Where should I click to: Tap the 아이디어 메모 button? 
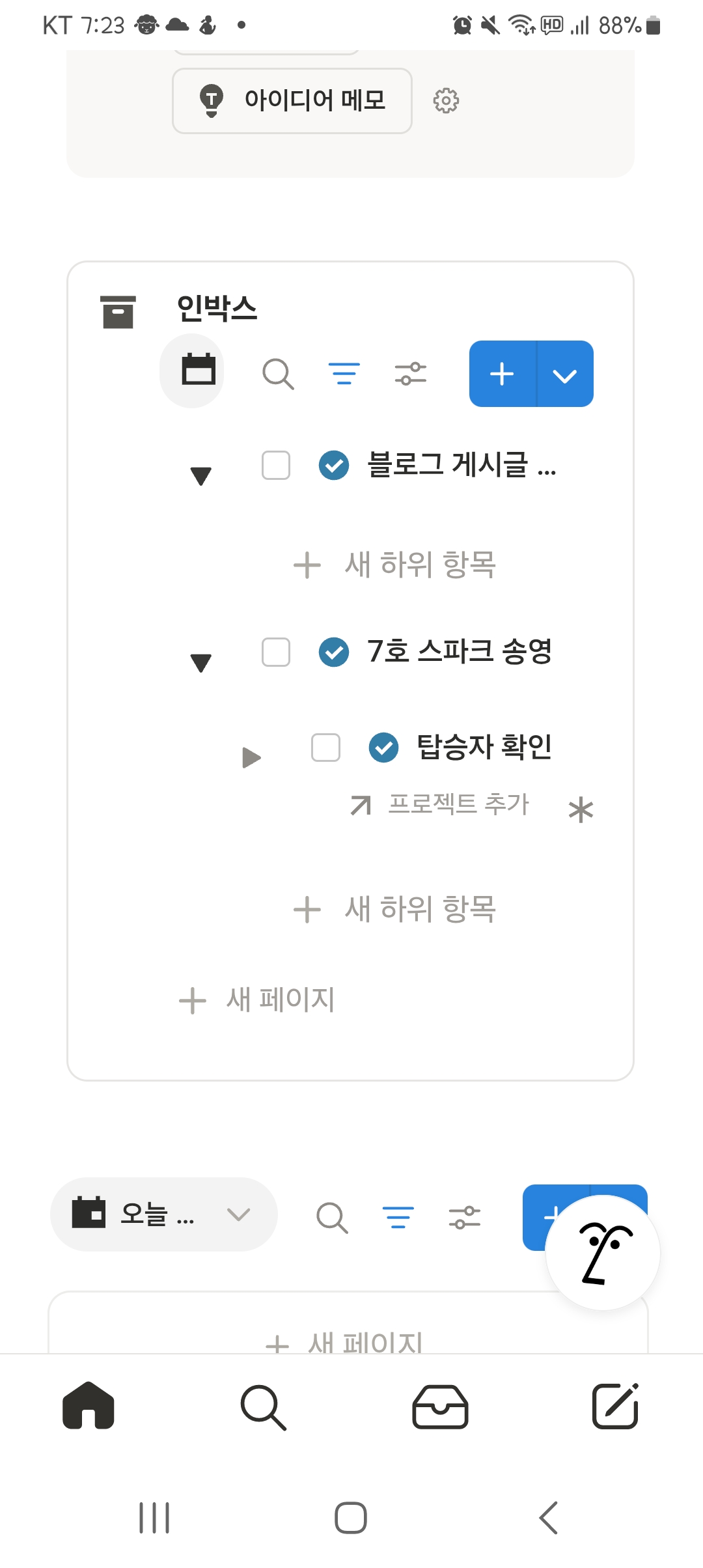(x=292, y=101)
